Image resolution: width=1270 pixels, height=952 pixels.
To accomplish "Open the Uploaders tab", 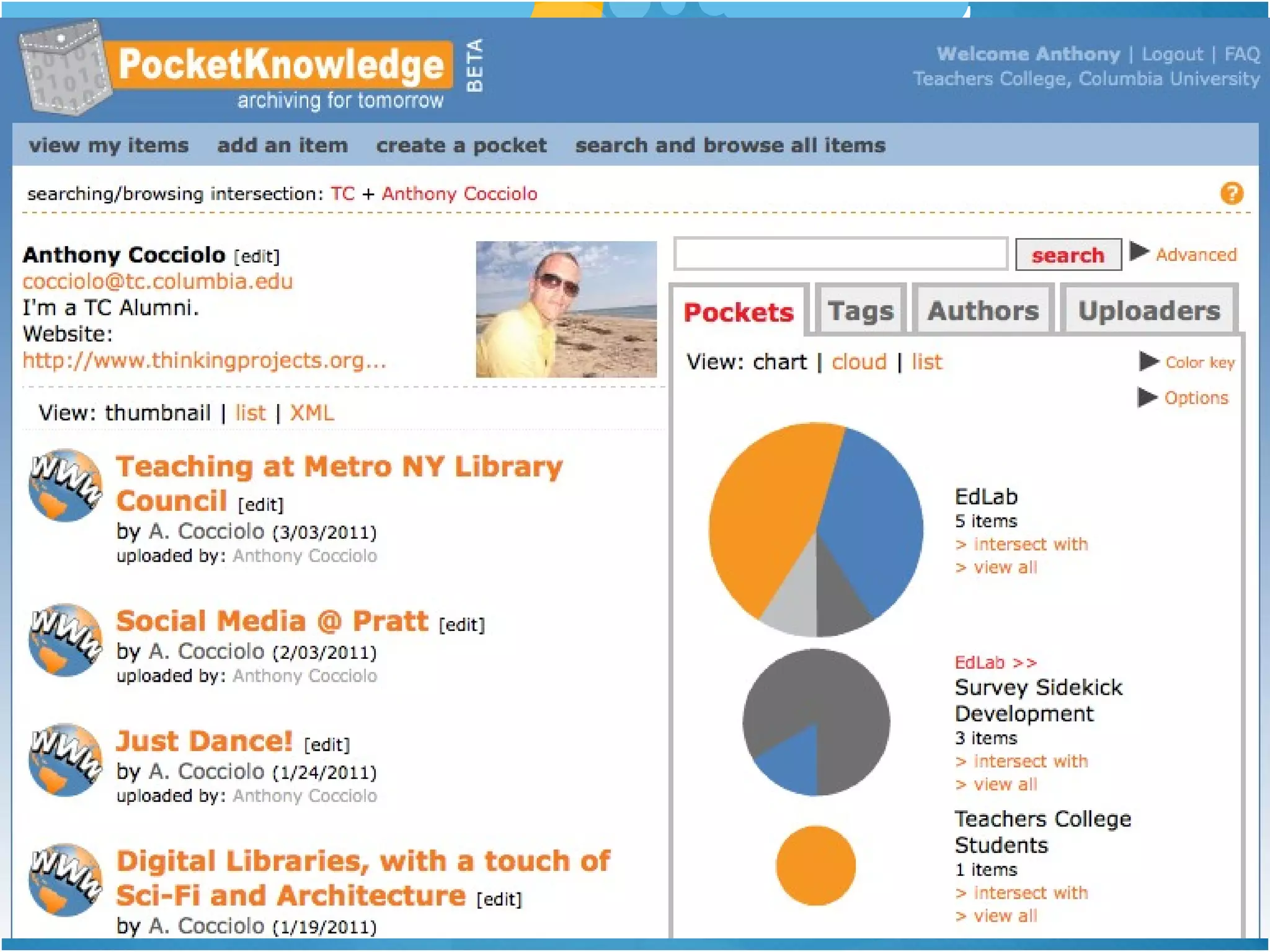I will [1148, 311].
